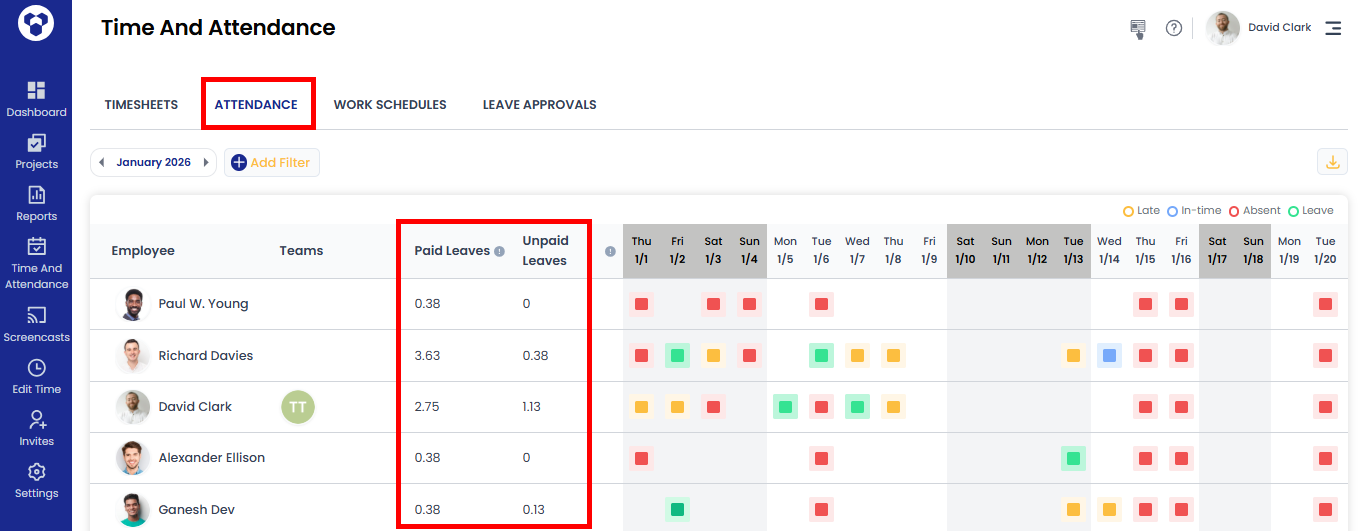This screenshot has height=531, width=1366.
Task: Open the January 2026 month picker
Action: click(153, 162)
